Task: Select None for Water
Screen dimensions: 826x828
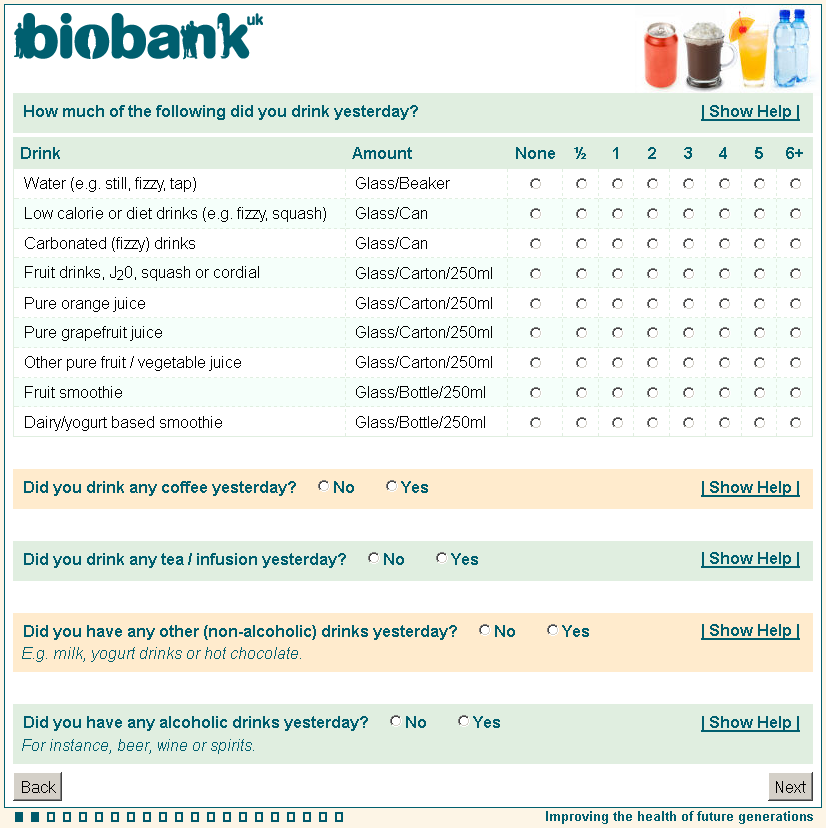Action: pyautogui.click(x=536, y=184)
